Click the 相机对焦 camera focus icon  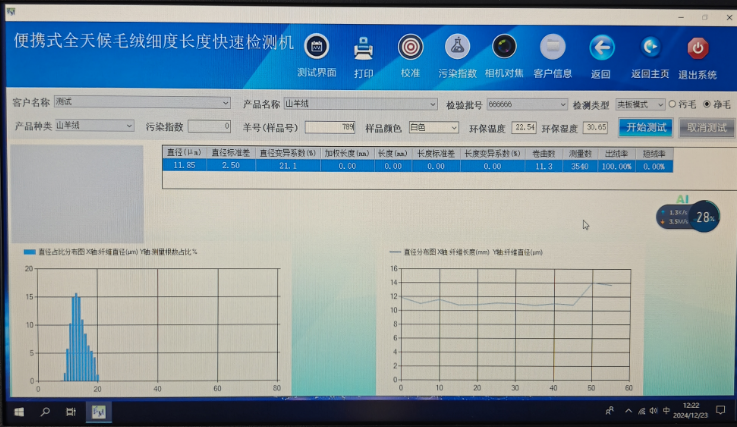click(x=505, y=47)
